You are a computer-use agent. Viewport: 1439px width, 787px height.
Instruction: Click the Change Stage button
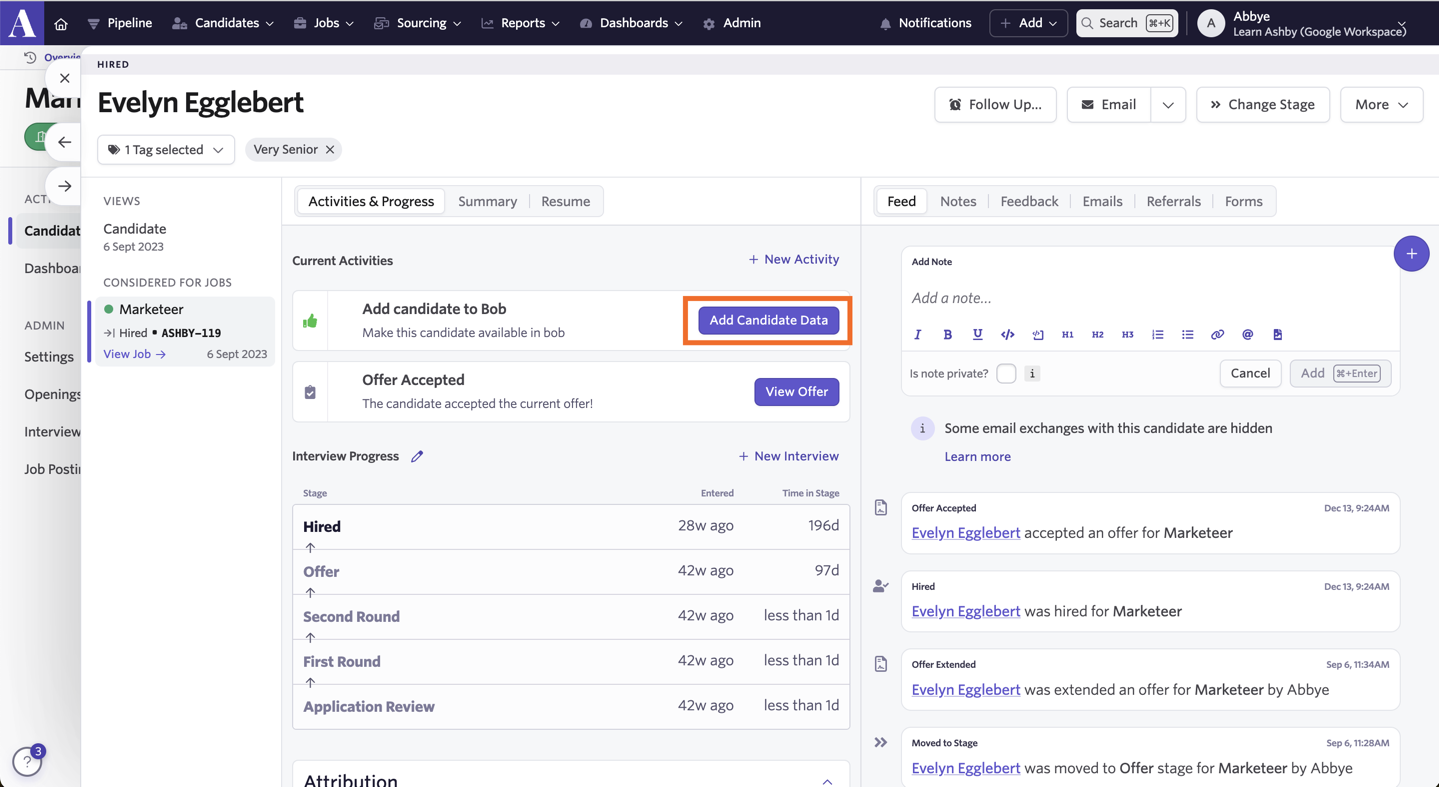tap(1263, 105)
